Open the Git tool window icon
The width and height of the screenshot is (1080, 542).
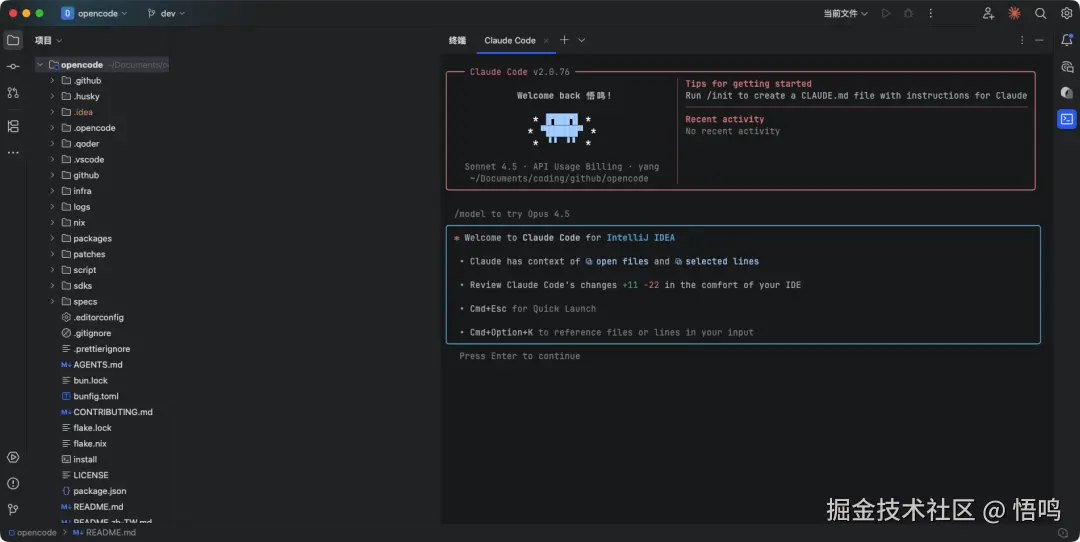coord(13,510)
